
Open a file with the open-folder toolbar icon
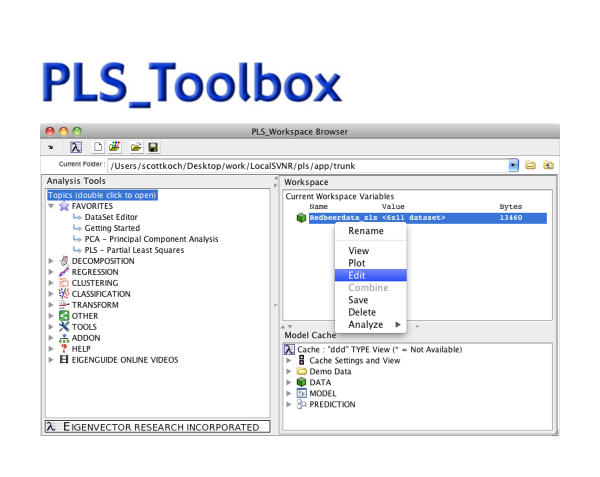point(136,147)
